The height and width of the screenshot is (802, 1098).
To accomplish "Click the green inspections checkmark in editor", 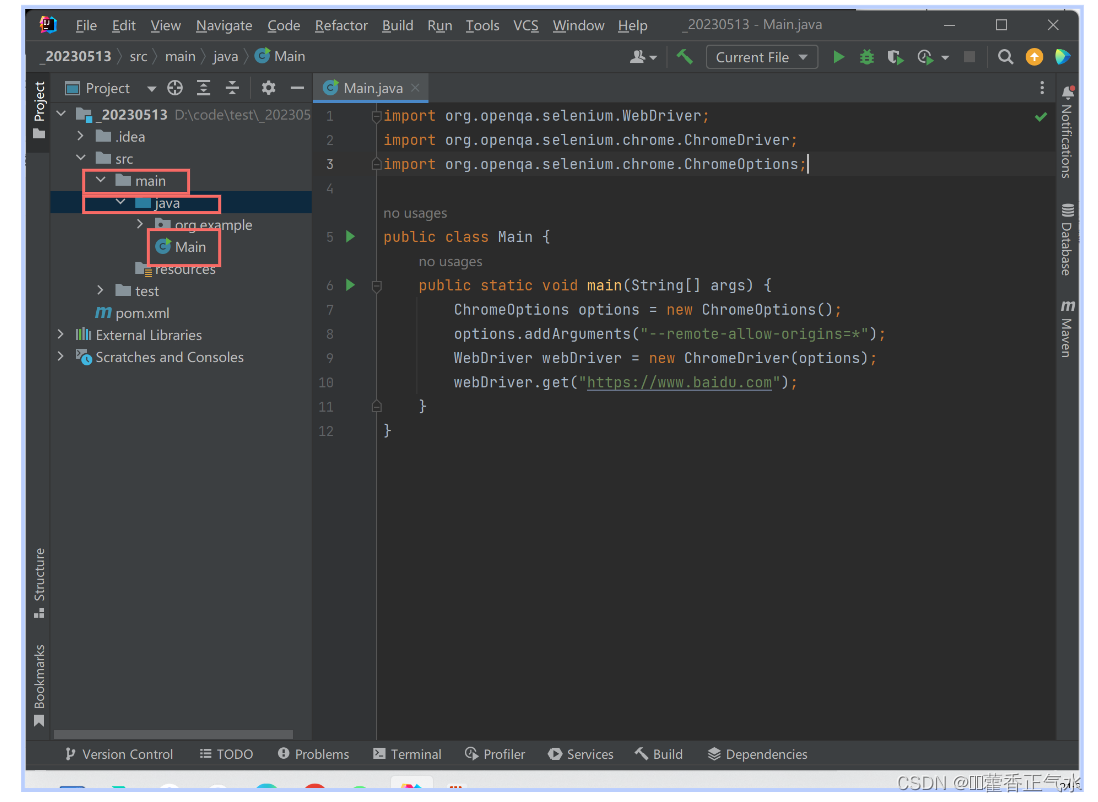I will [1040, 116].
